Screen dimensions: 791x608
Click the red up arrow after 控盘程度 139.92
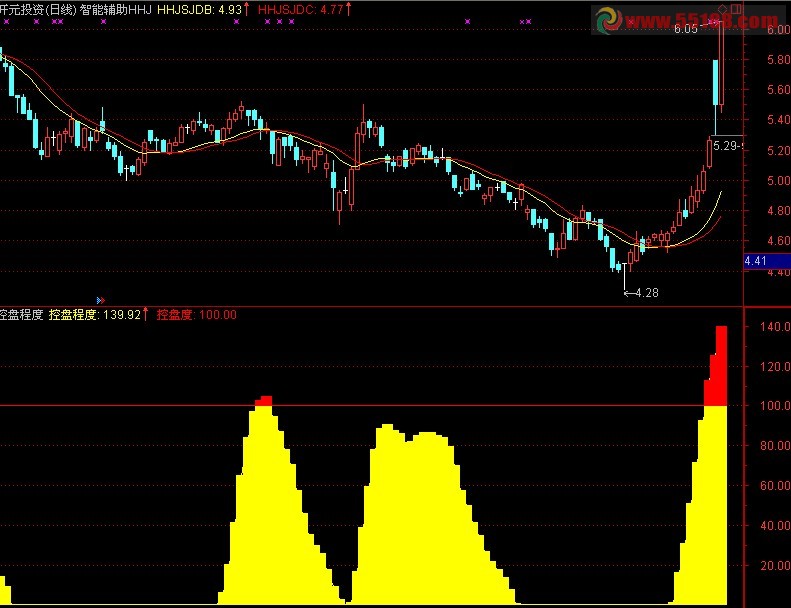point(146,314)
